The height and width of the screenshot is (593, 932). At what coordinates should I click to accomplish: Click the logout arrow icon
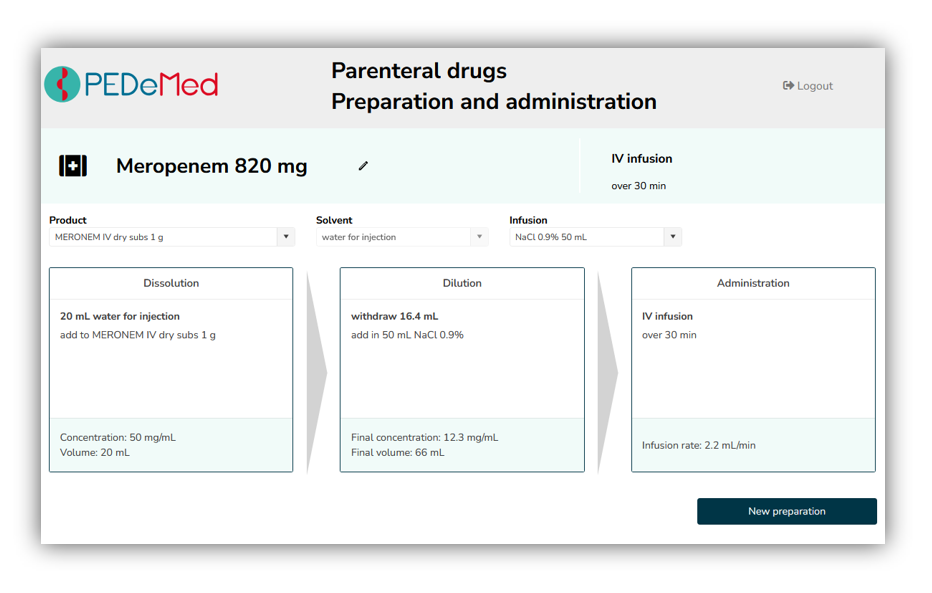(788, 86)
